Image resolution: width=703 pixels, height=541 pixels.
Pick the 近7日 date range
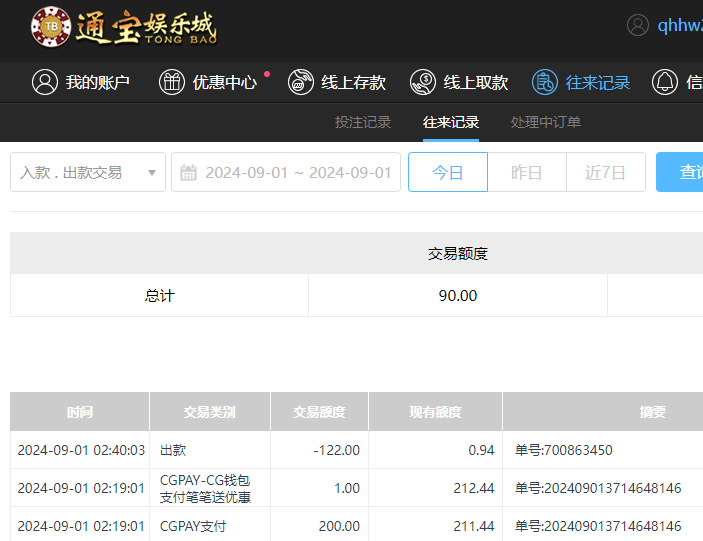pos(605,172)
